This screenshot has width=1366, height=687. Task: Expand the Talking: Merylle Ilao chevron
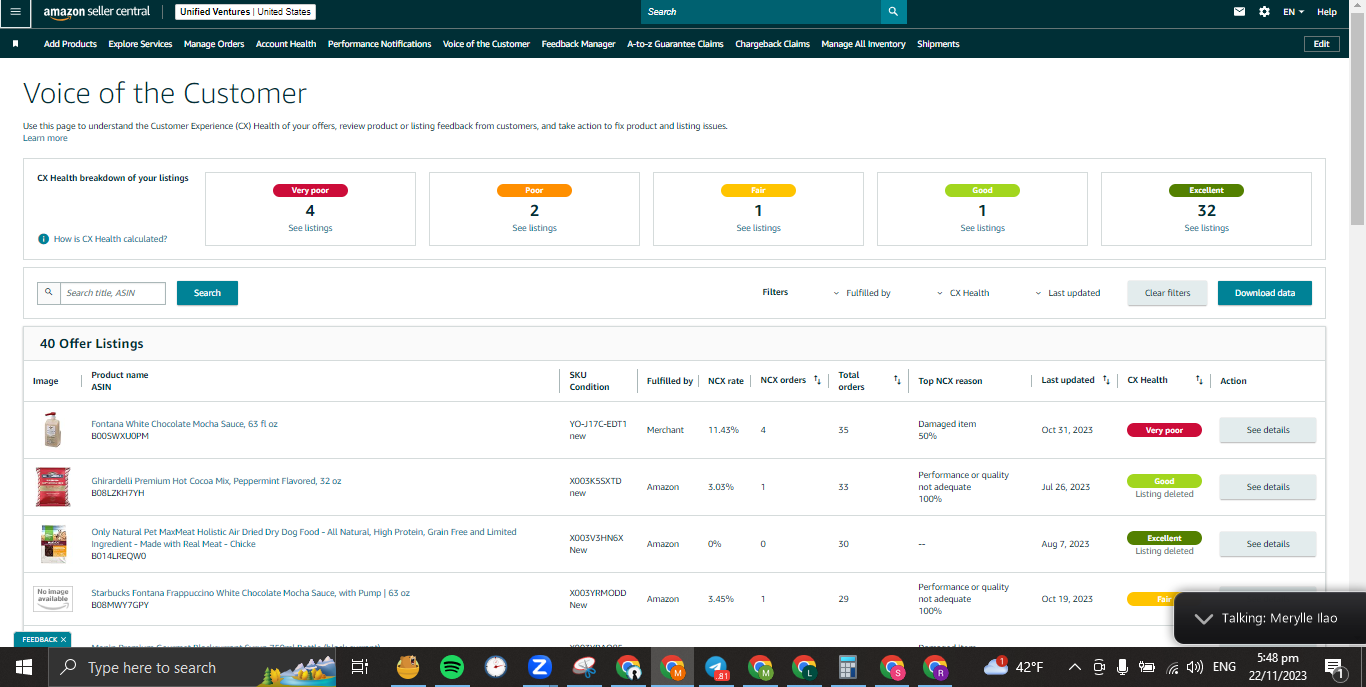1204,619
